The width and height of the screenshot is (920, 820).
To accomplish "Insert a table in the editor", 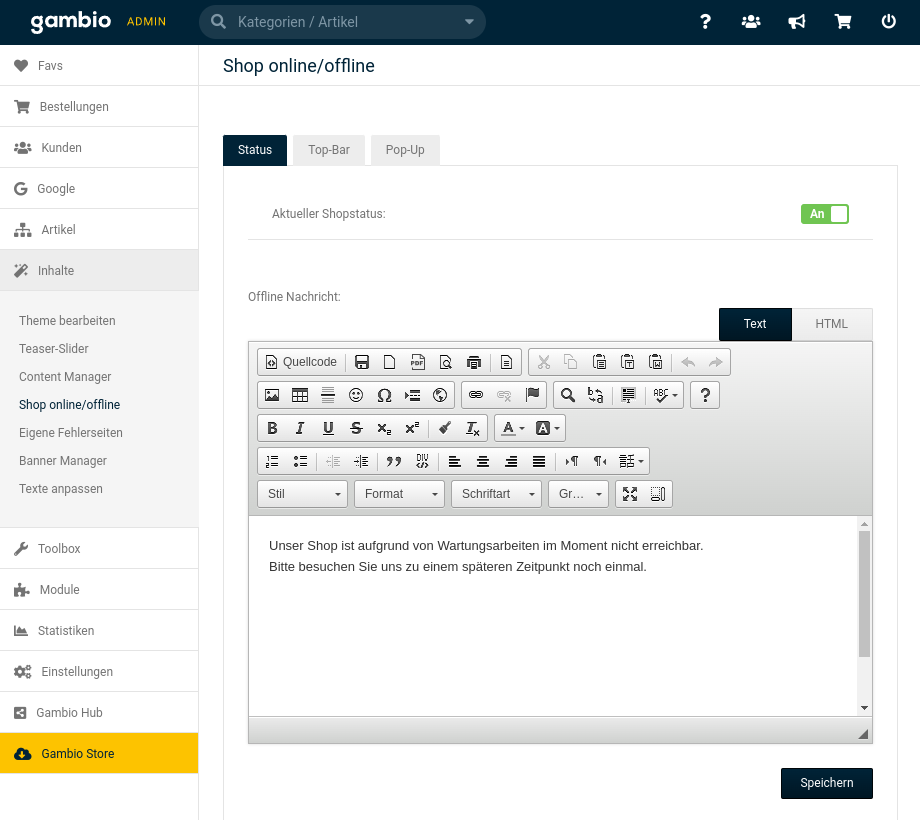I will [300, 395].
